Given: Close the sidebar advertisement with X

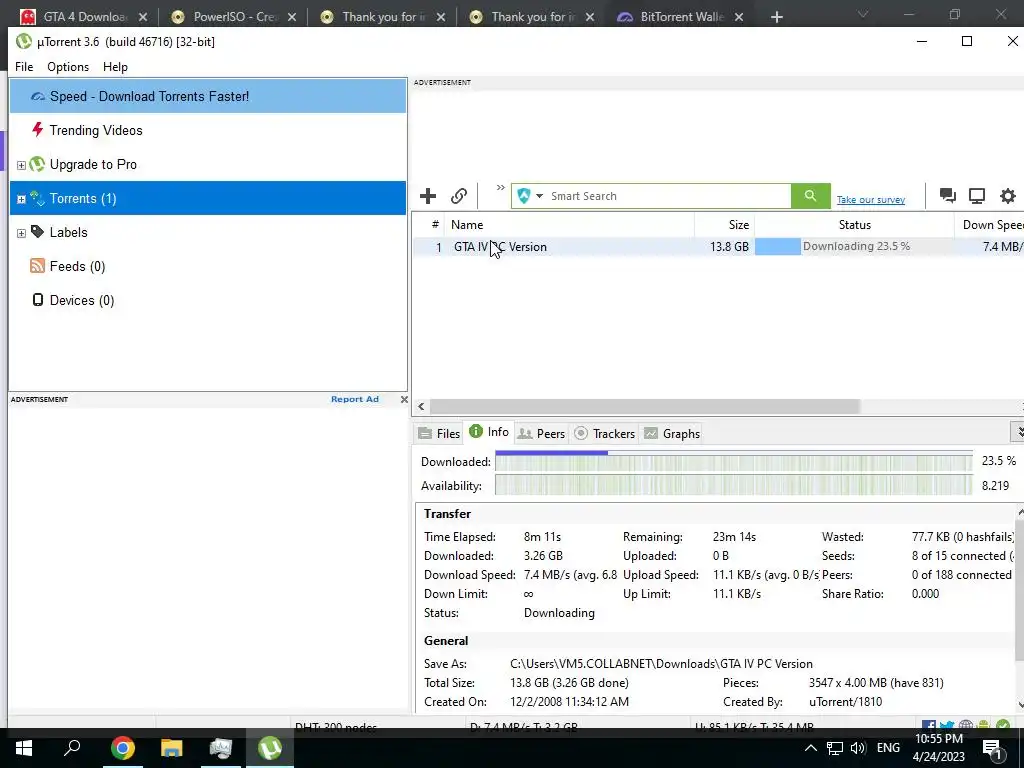Looking at the screenshot, I should 404,399.
